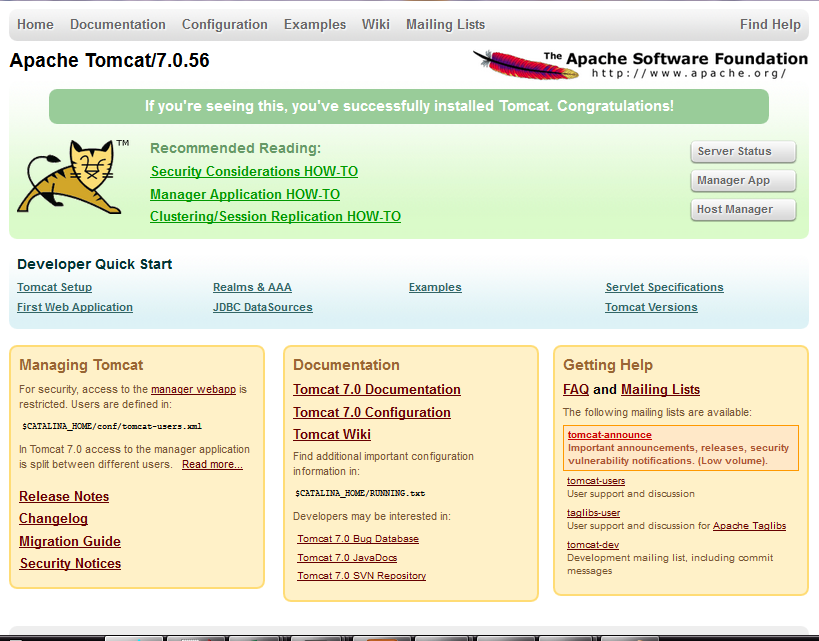Open the Security Notices link

point(71,563)
